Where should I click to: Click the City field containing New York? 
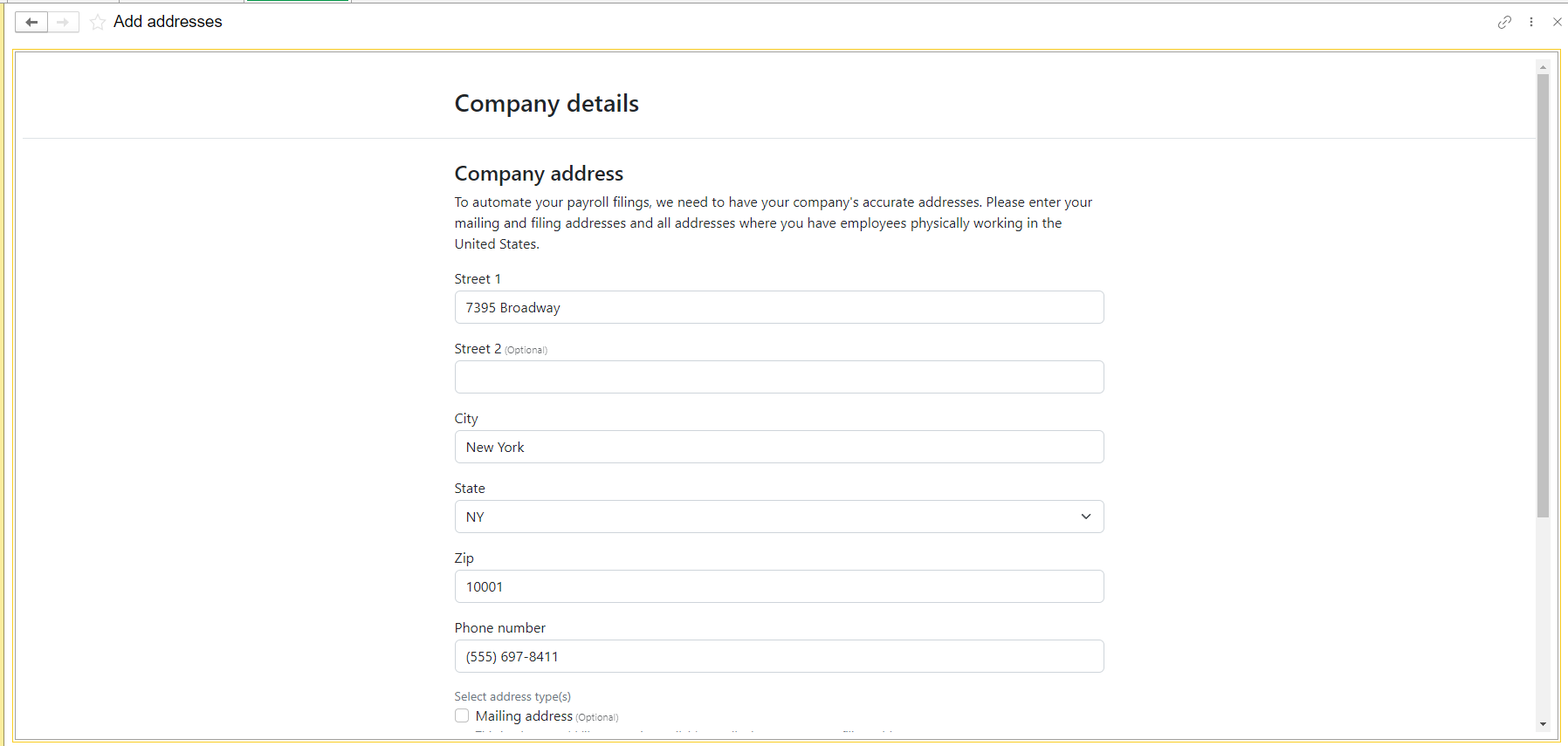pyautogui.click(x=779, y=447)
